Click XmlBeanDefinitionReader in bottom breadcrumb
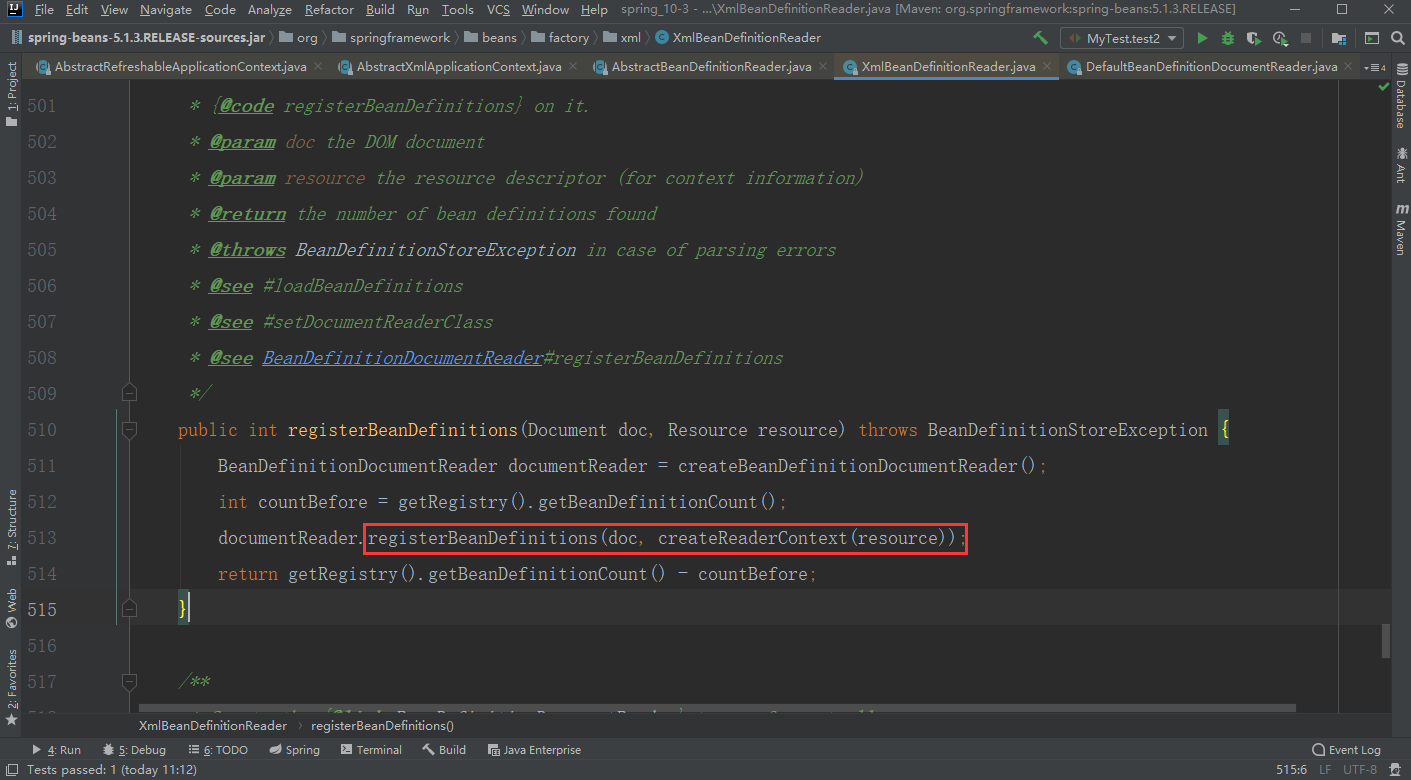Screen dimensions: 1411x780 coord(213,726)
